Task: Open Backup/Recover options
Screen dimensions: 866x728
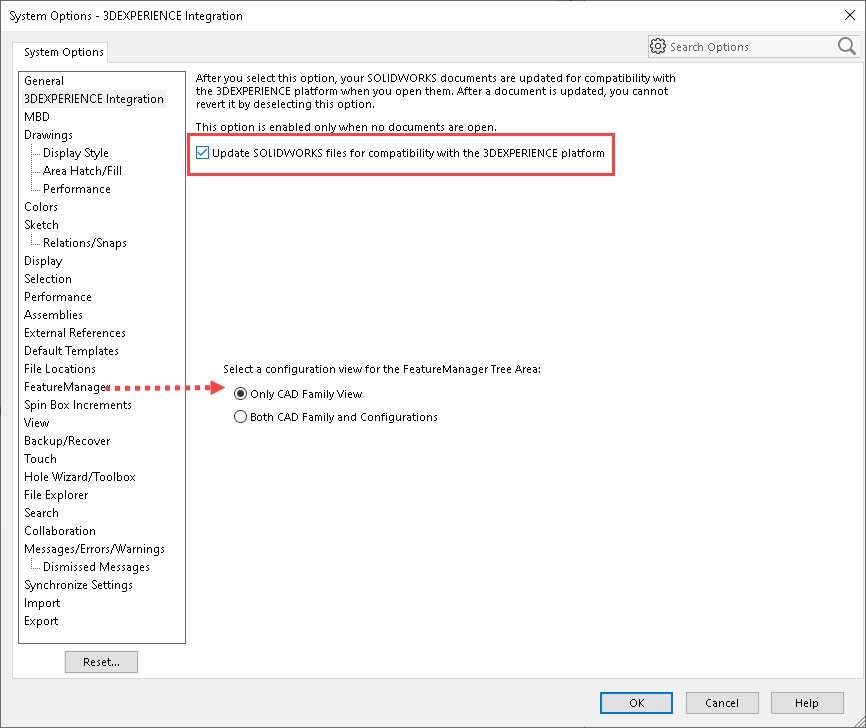Action: pyautogui.click(x=67, y=441)
